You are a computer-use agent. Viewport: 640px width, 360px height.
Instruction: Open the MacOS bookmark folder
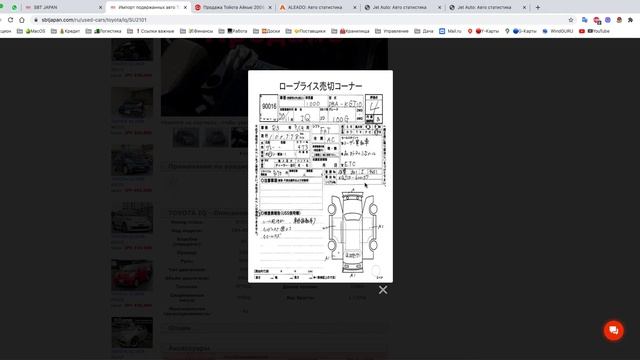tap(31, 31)
